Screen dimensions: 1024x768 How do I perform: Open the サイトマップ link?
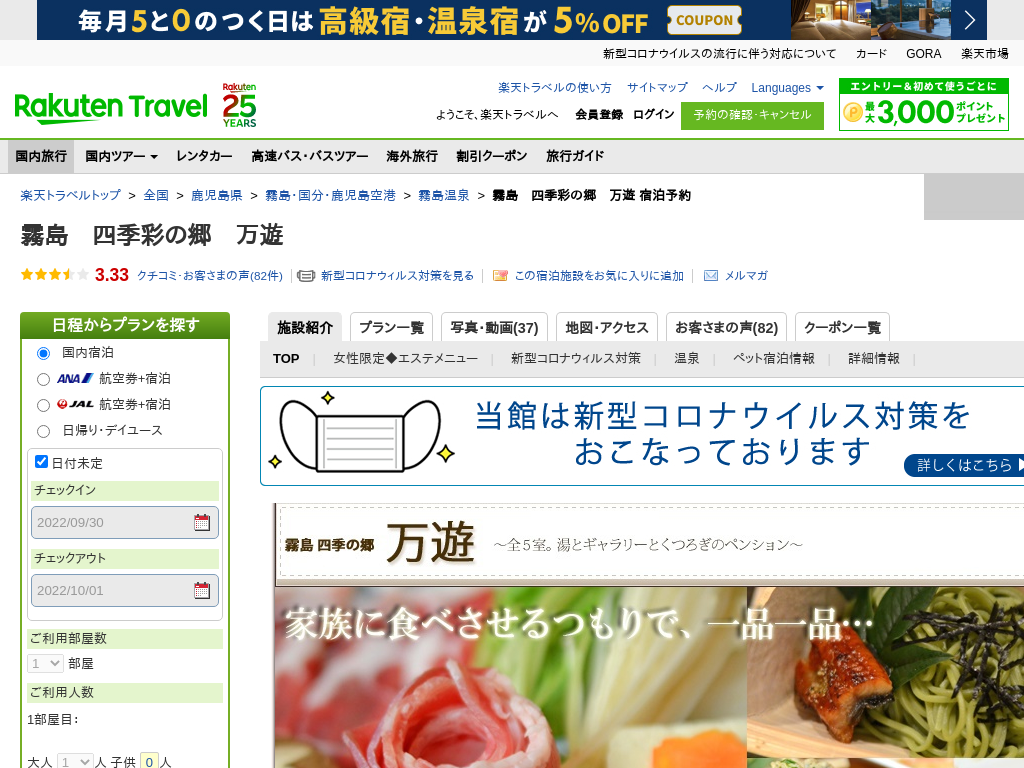click(657, 88)
